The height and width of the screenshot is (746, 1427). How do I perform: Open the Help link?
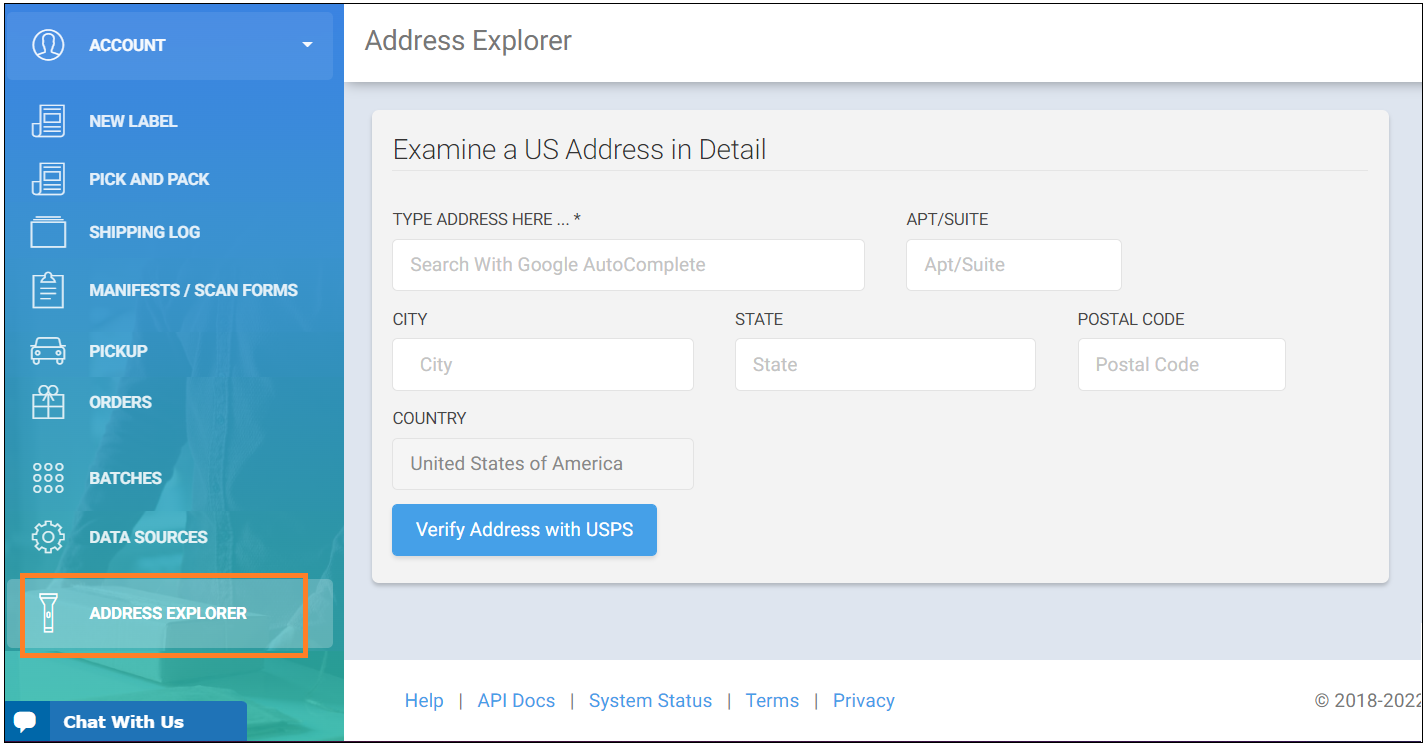[x=424, y=700]
